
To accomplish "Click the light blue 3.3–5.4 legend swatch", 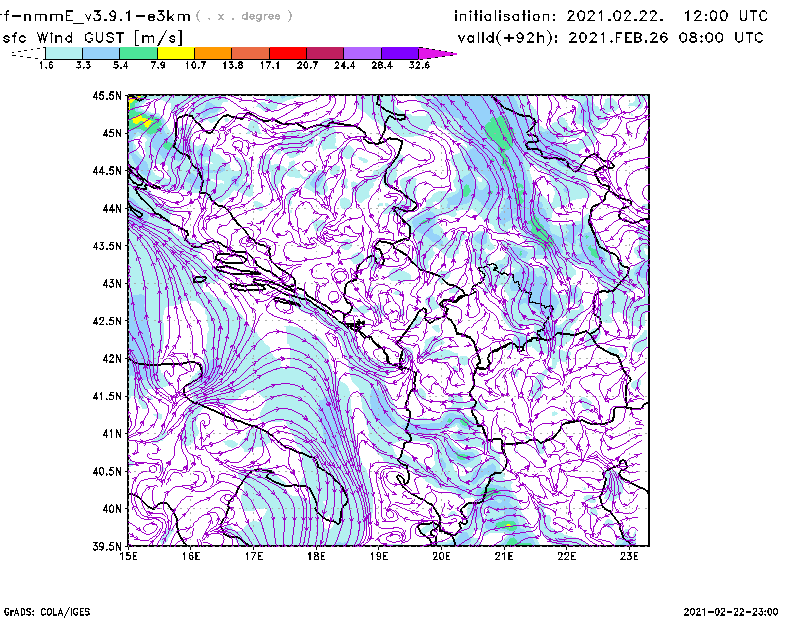I will [101, 53].
